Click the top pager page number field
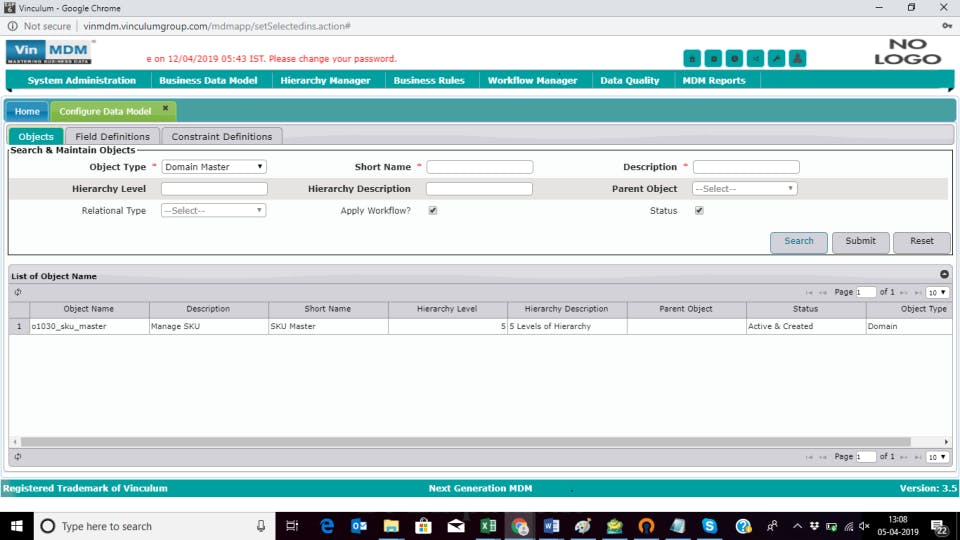The width and height of the screenshot is (960, 540). [x=866, y=293]
